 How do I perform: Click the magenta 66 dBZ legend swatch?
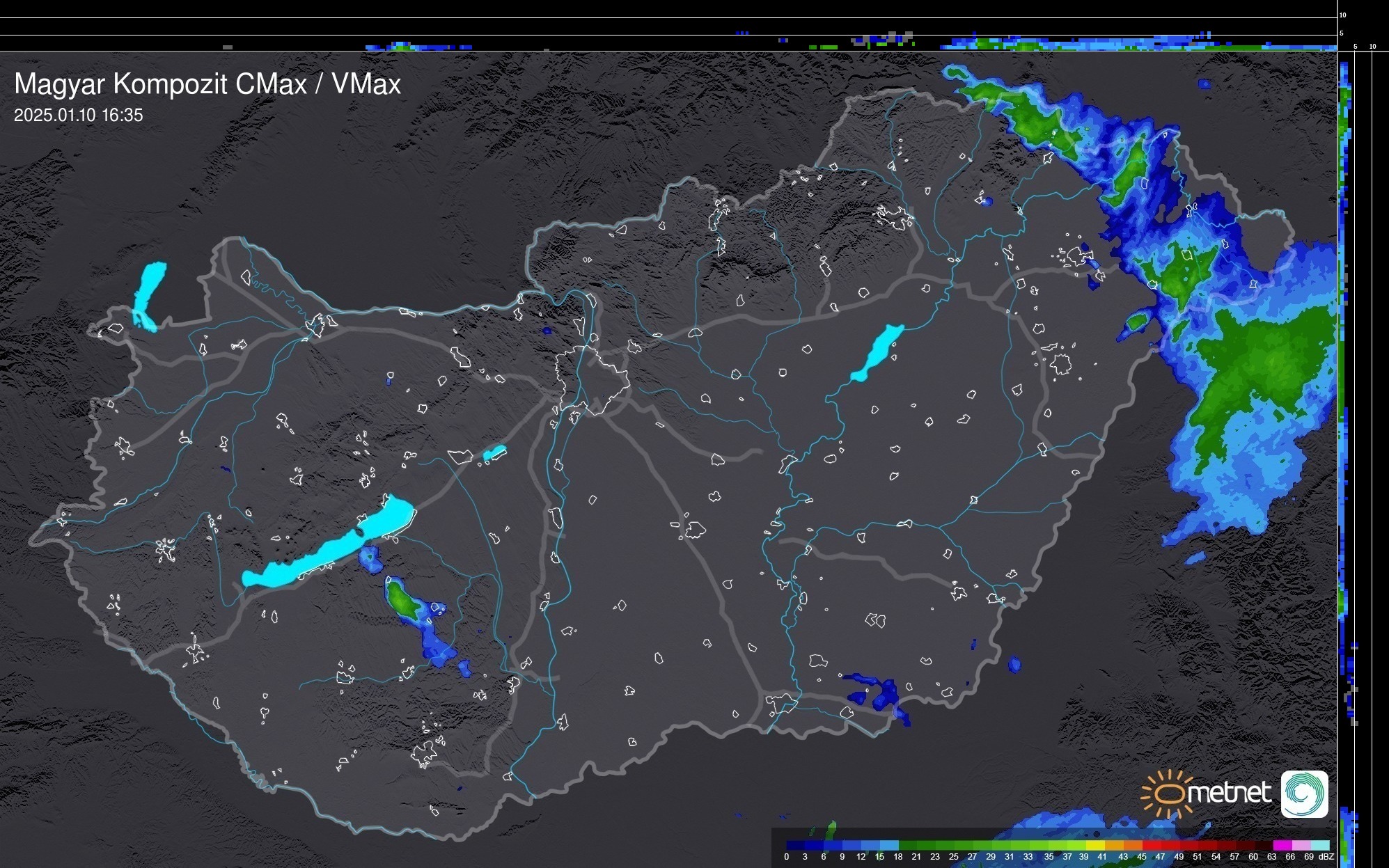coord(1282,846)
